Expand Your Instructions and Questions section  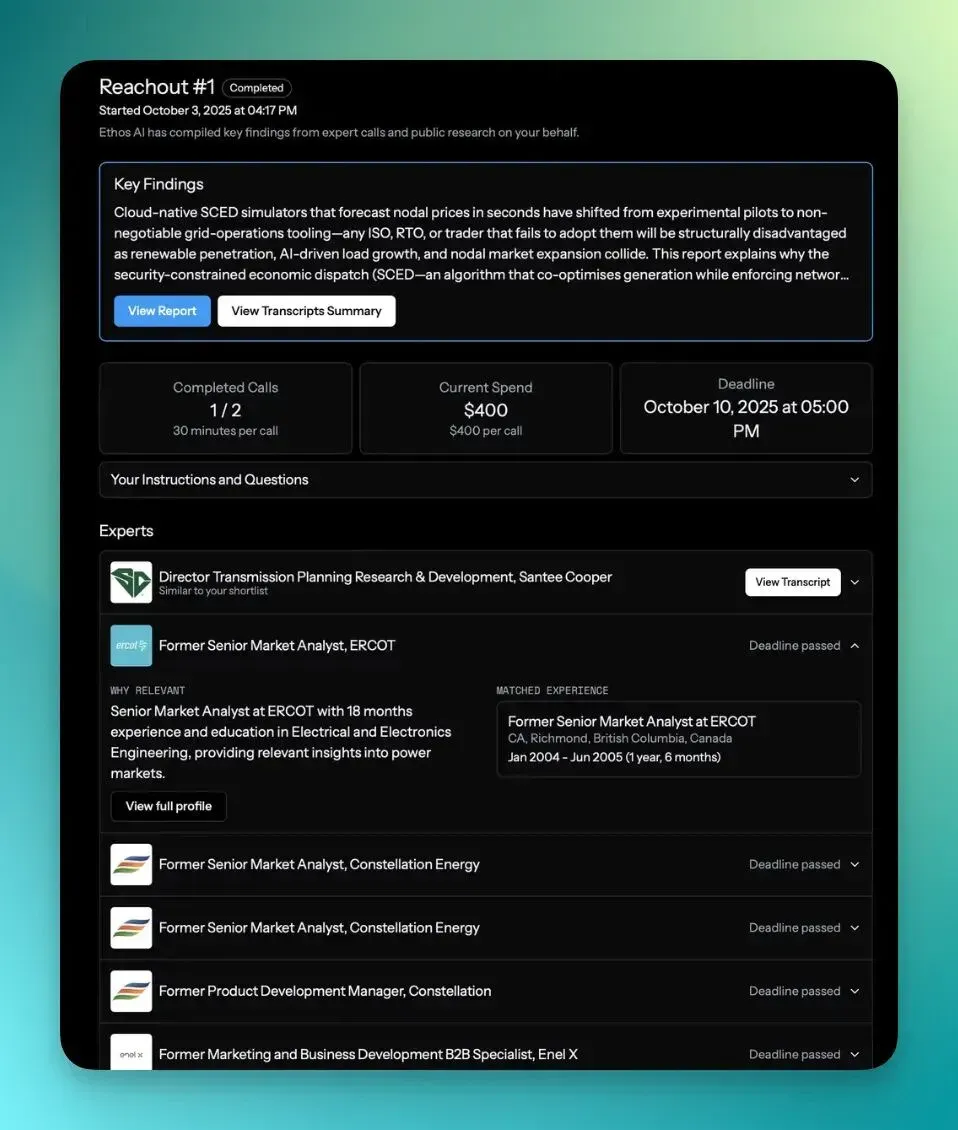(x=486, y=480)
